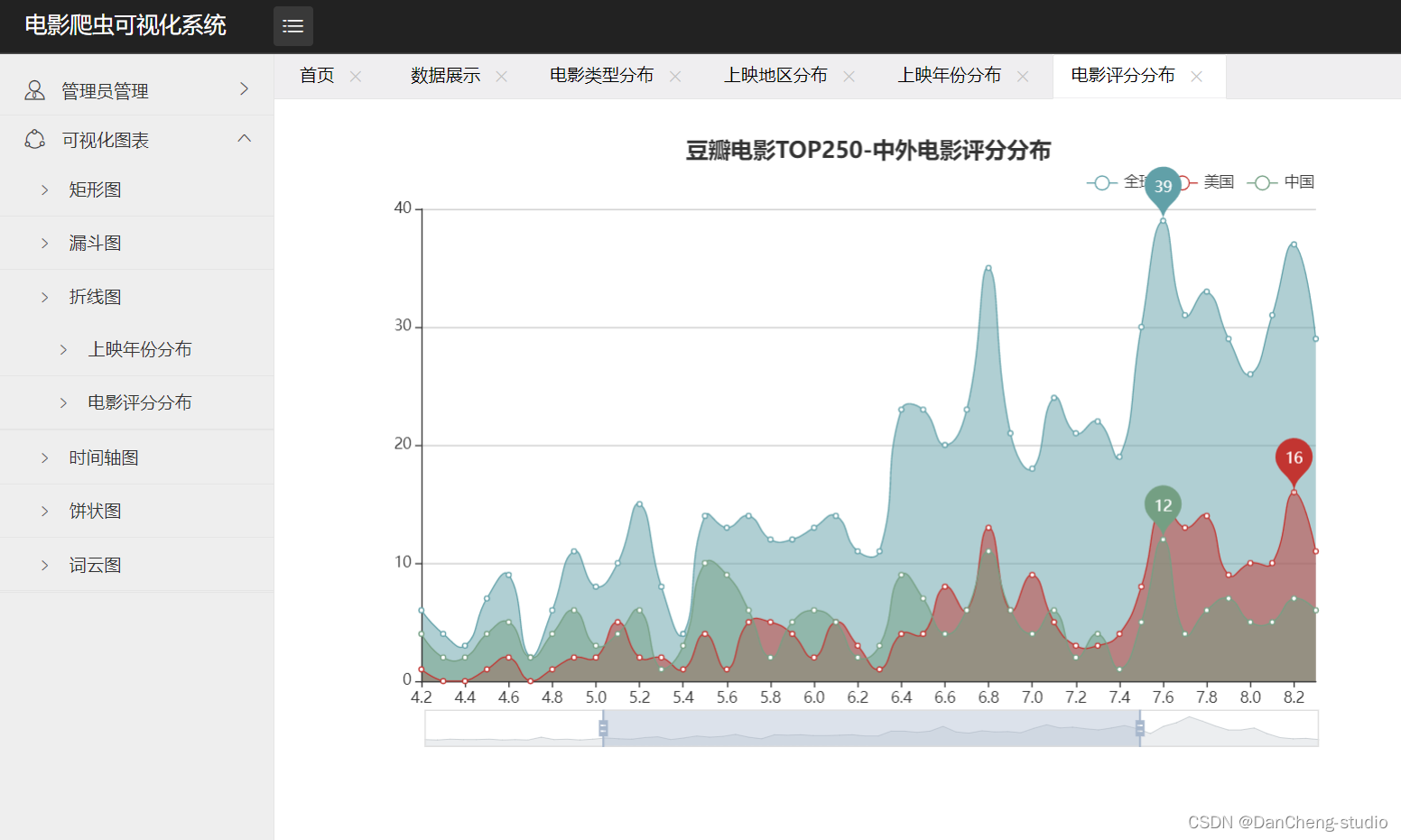Click the selected data zoom range area

871,728
